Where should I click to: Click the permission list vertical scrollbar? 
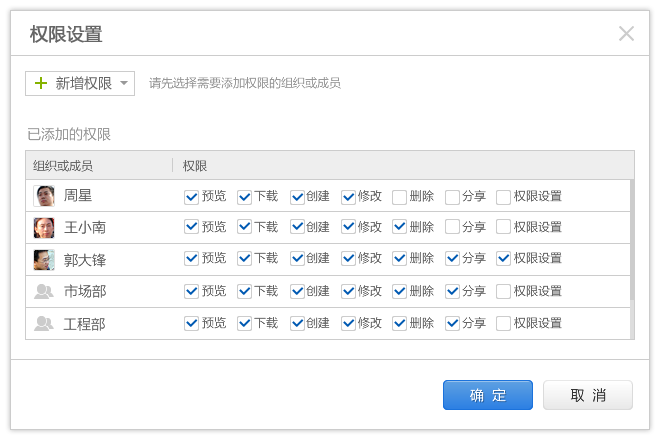tap(631, 240)
